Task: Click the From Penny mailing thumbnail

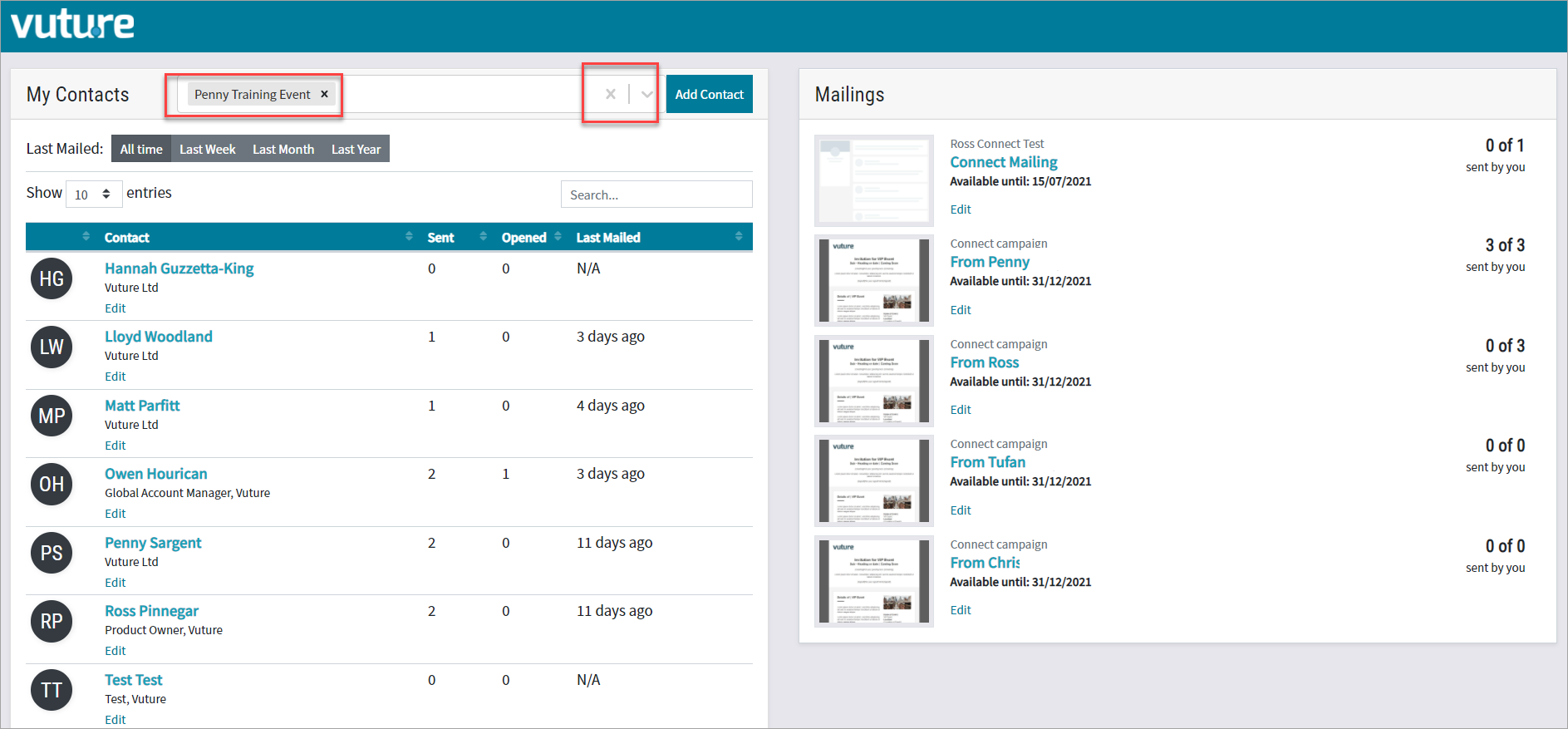Action: coord(874,280)
